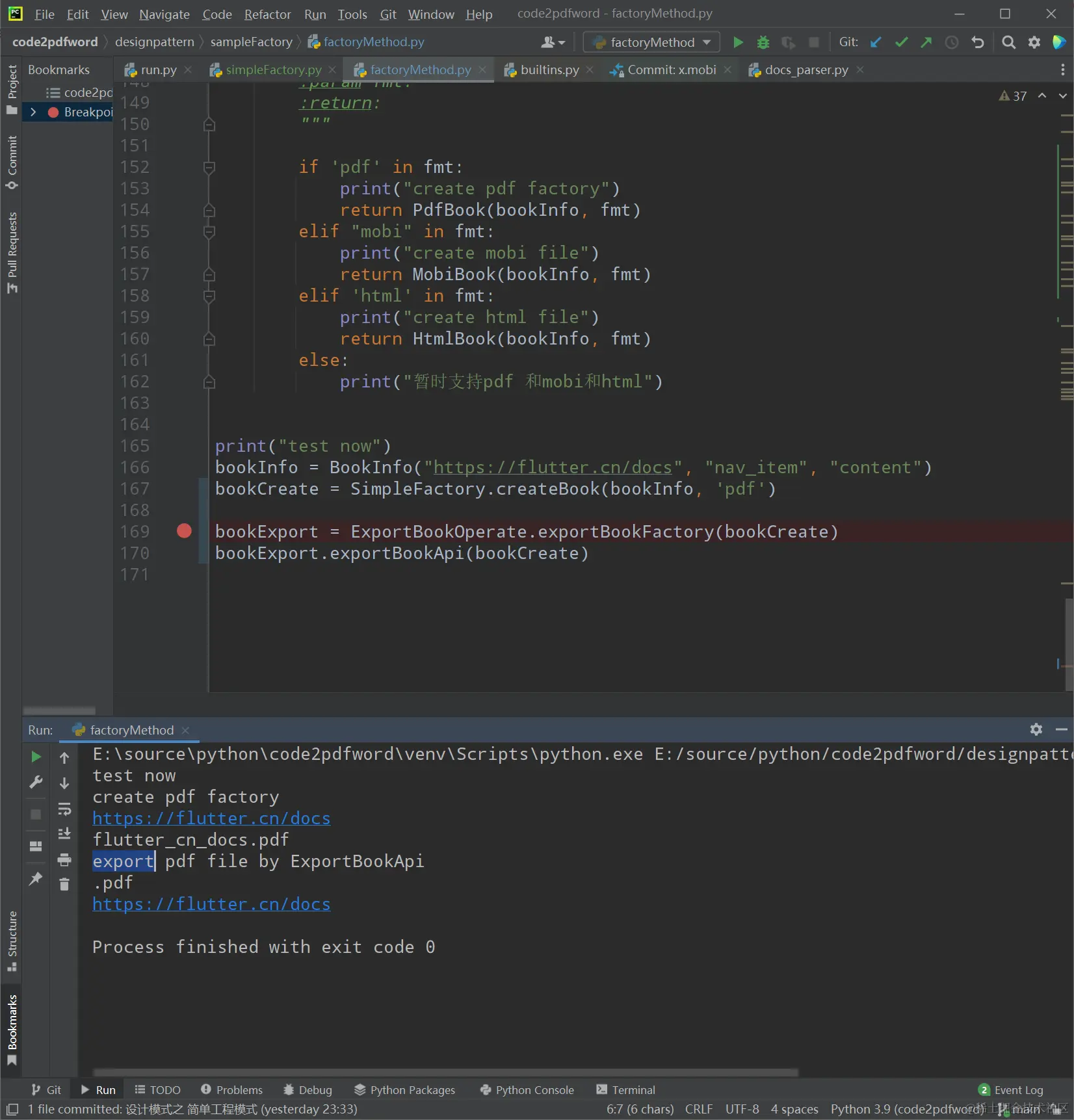Switch to the builtins.py tab

tap(549, 70)
